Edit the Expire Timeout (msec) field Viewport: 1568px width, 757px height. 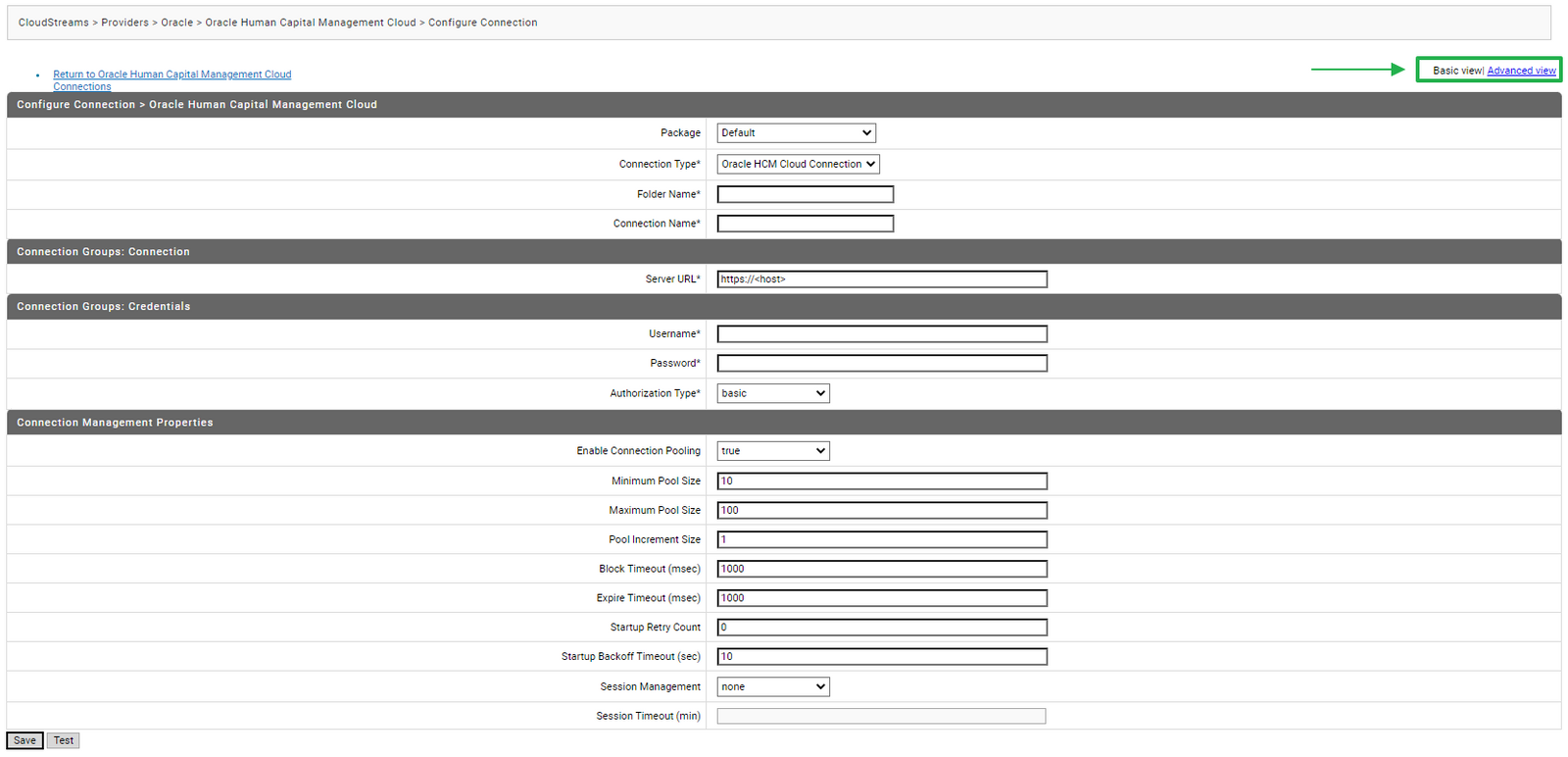click(881, 598)
